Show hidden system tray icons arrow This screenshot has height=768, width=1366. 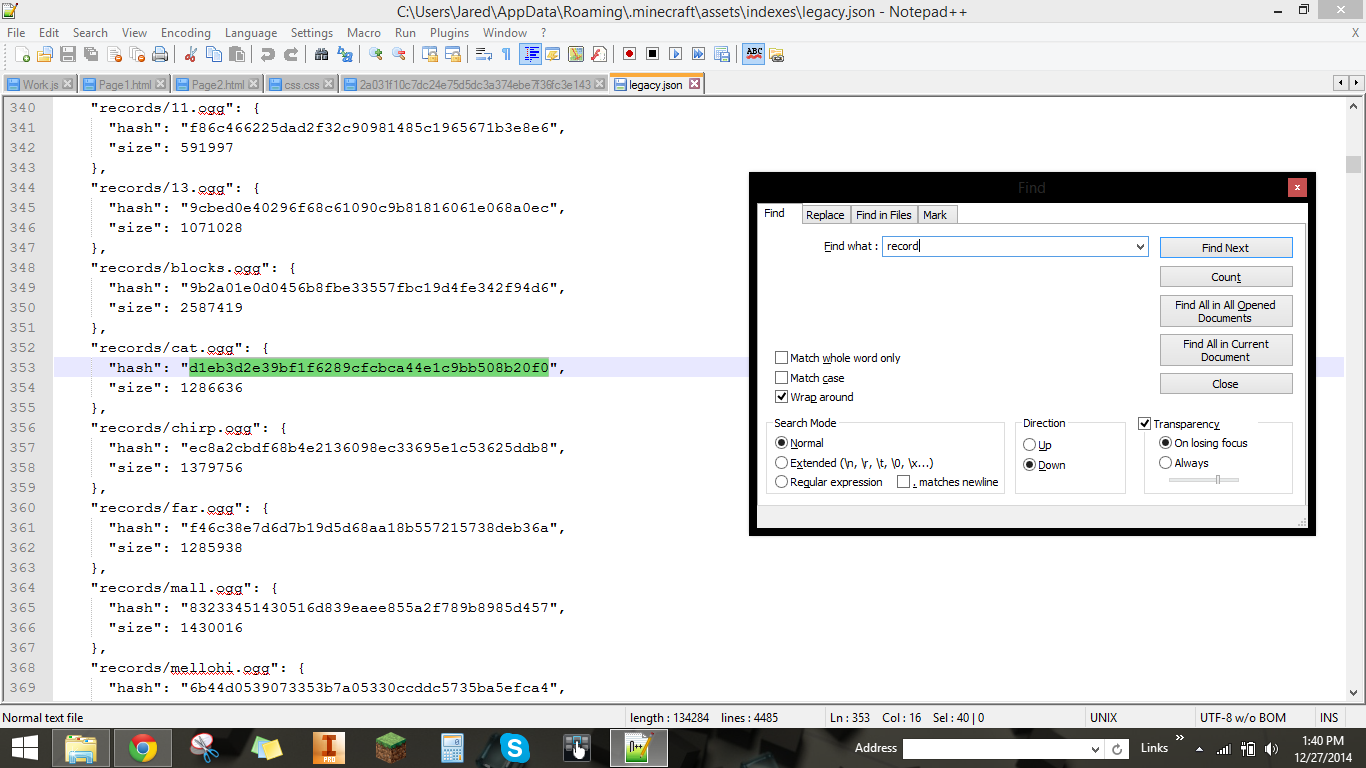coord(1201,748)
